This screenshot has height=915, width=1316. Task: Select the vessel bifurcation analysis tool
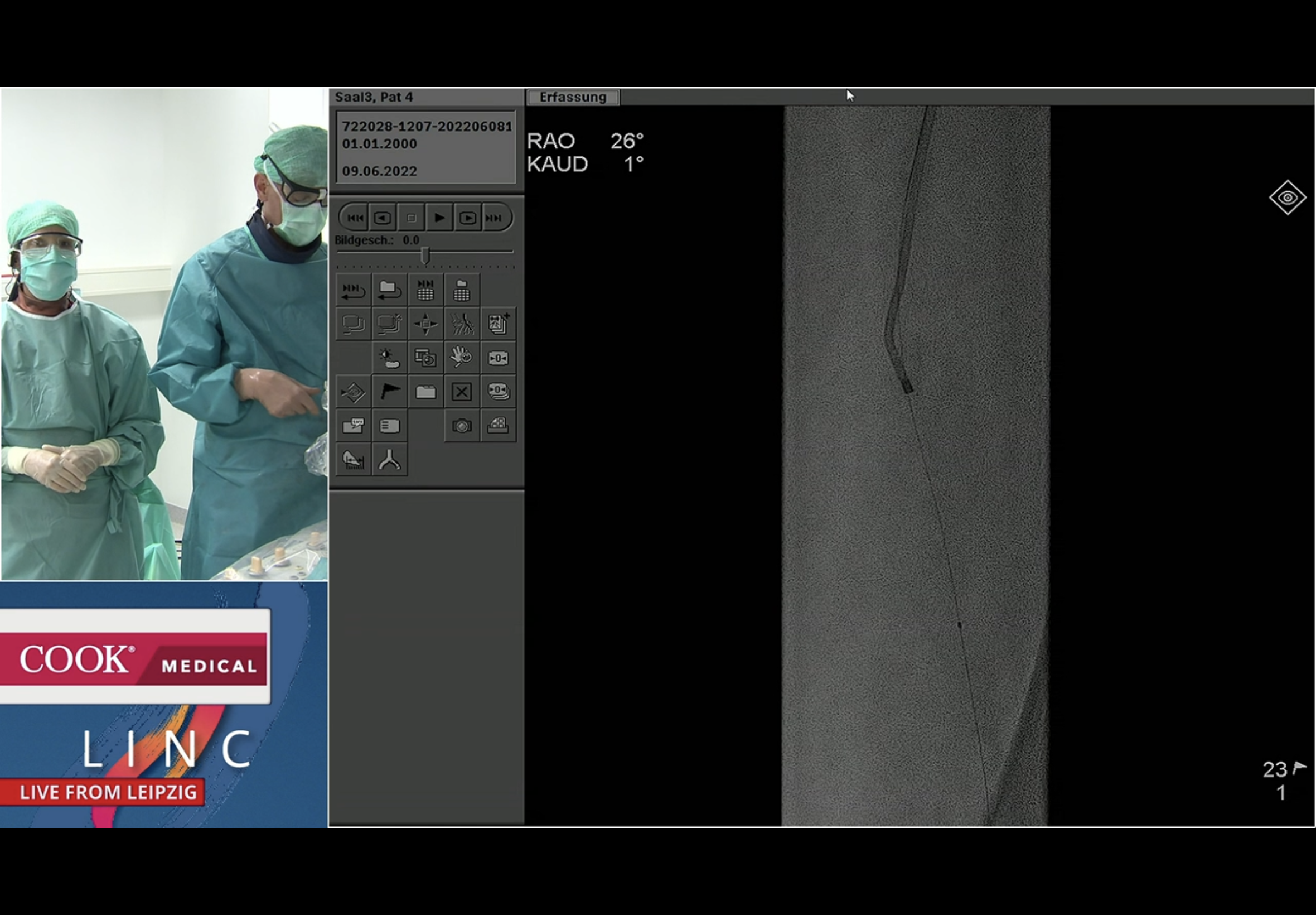(x=390, y=460)
